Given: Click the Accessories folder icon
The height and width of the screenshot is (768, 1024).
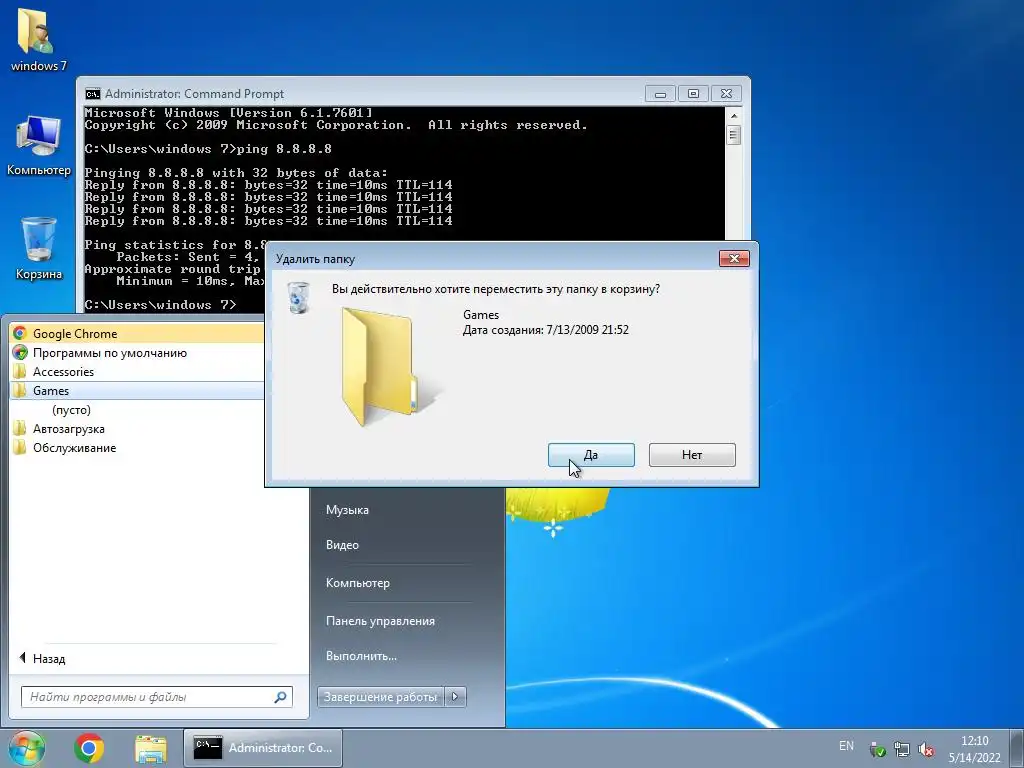Looking at the screenshot, I should pos(20,372).
